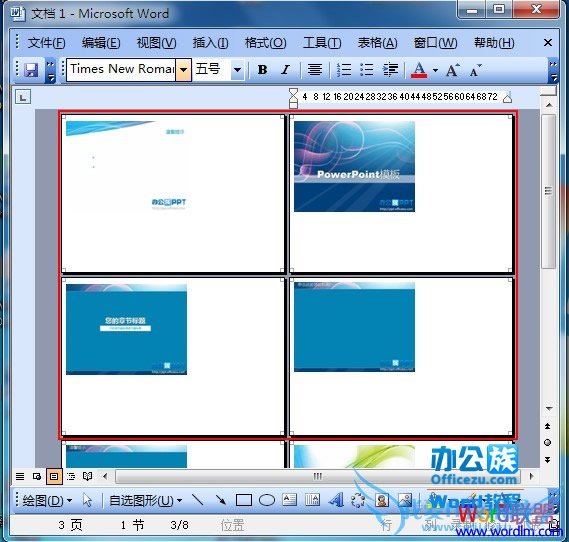
Task: Select the PowerPoint模板 slide image
Action: pyautogui.click(x=354, y=166)
